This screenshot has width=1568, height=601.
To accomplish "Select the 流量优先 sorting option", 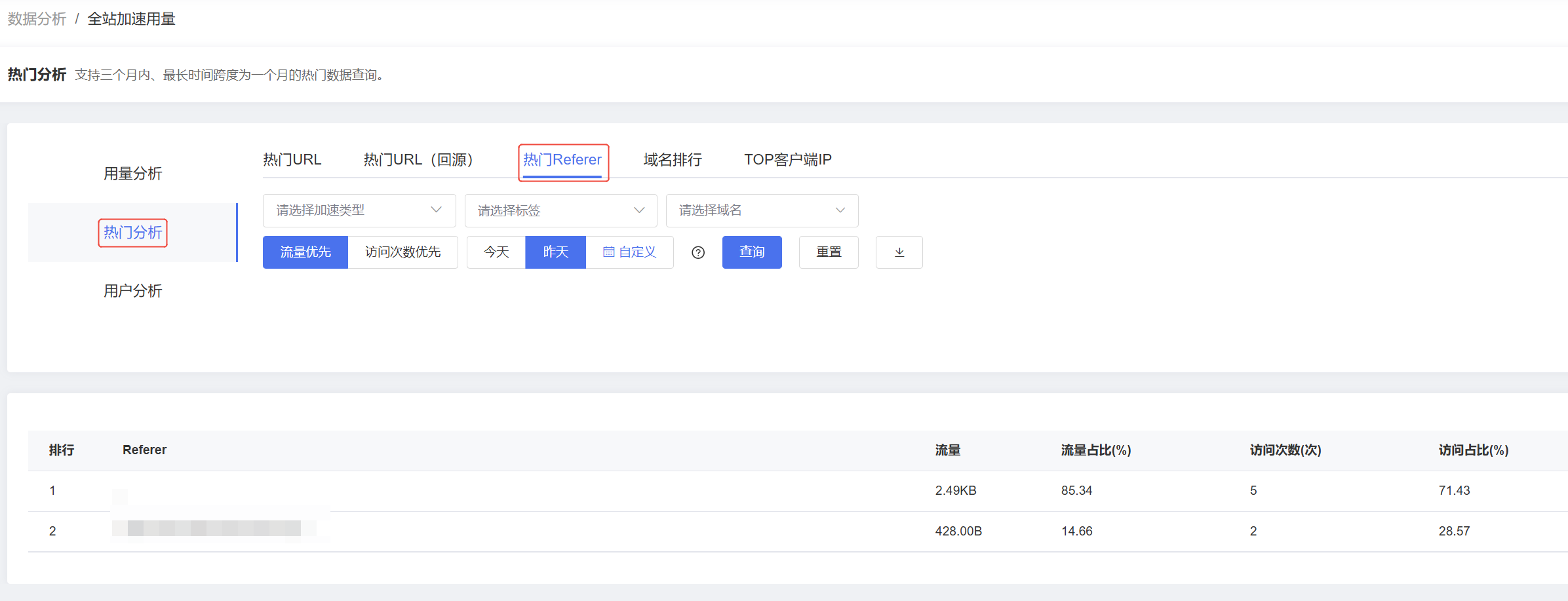I will [x=305, y=252].
